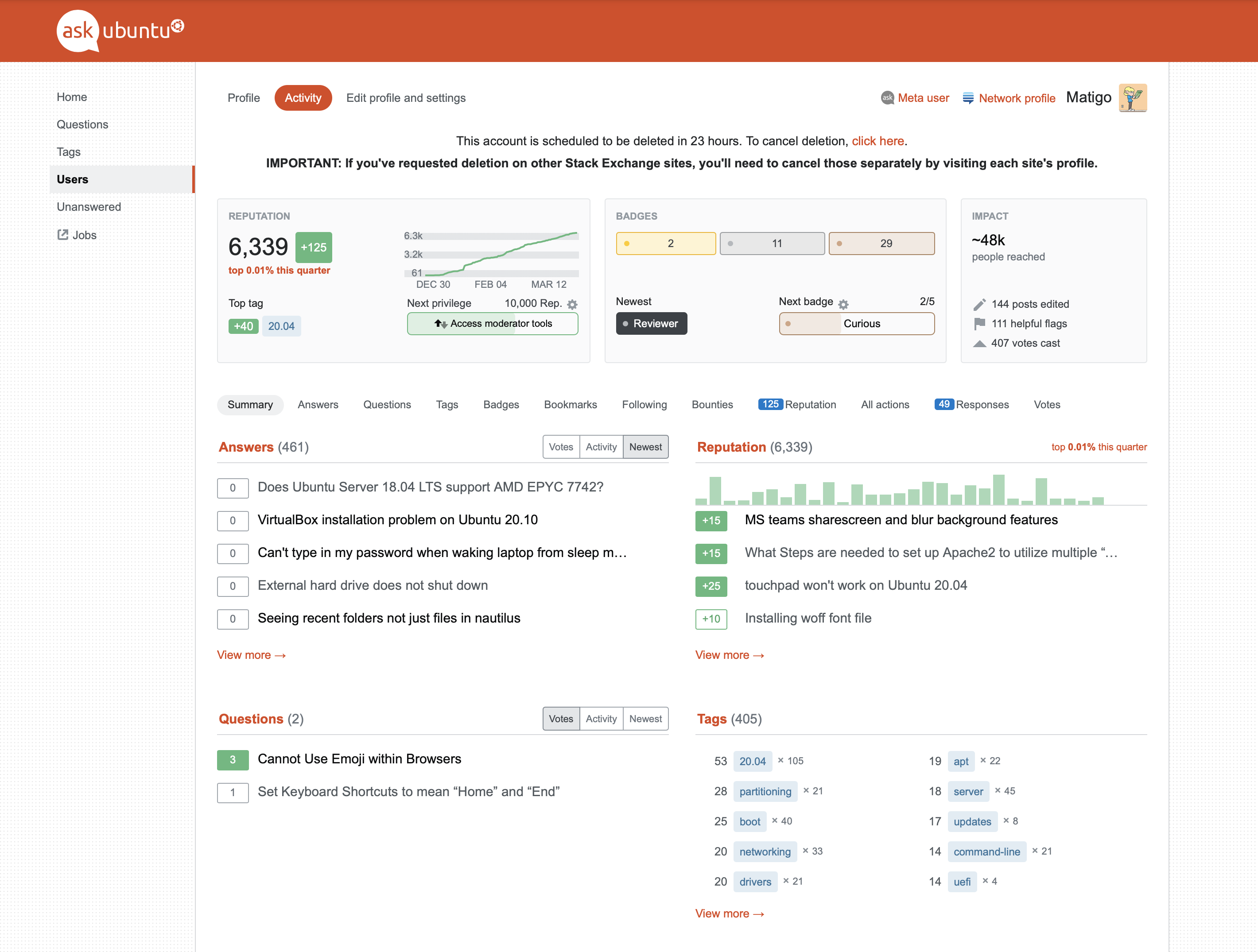The image size is (1258, 952).
Task: Click the silver badges count box
Action: 772,243
